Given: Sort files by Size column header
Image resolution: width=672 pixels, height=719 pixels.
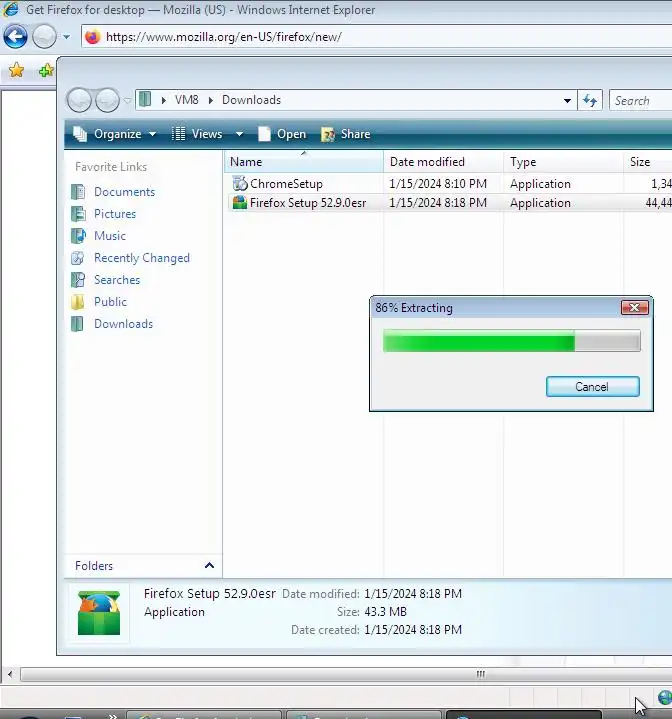Looking at the screenshot, I should pos(648,162).
